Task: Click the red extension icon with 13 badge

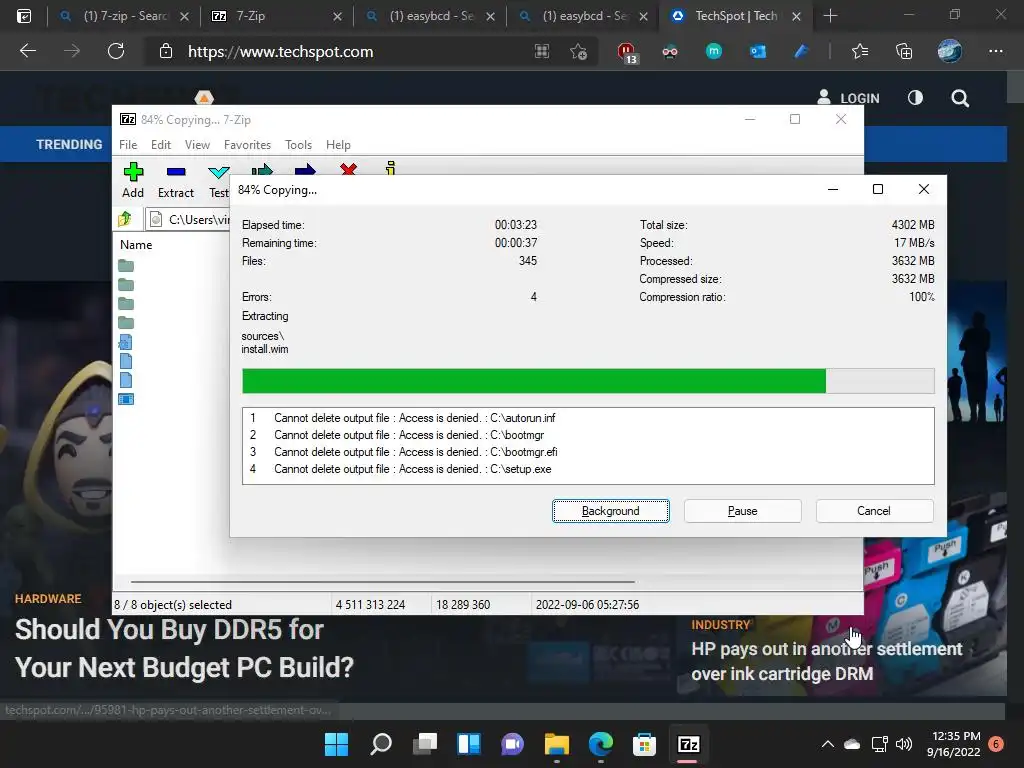Action: coord(627,52)
